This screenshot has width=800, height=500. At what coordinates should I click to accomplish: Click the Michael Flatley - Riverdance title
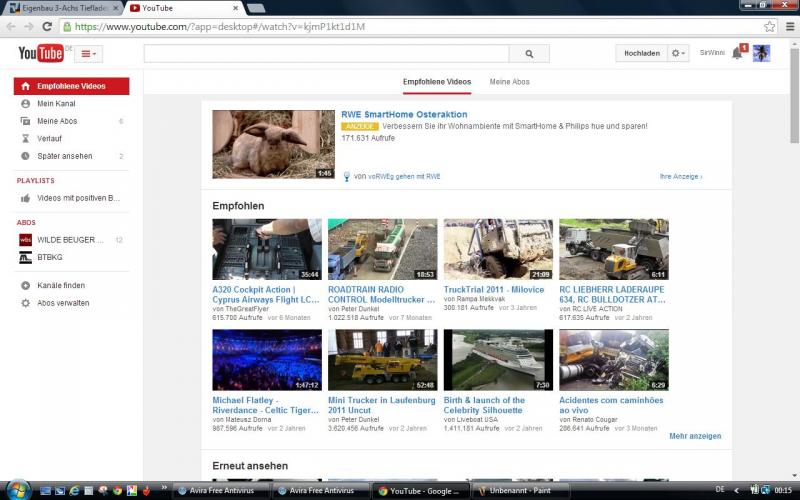265,405
